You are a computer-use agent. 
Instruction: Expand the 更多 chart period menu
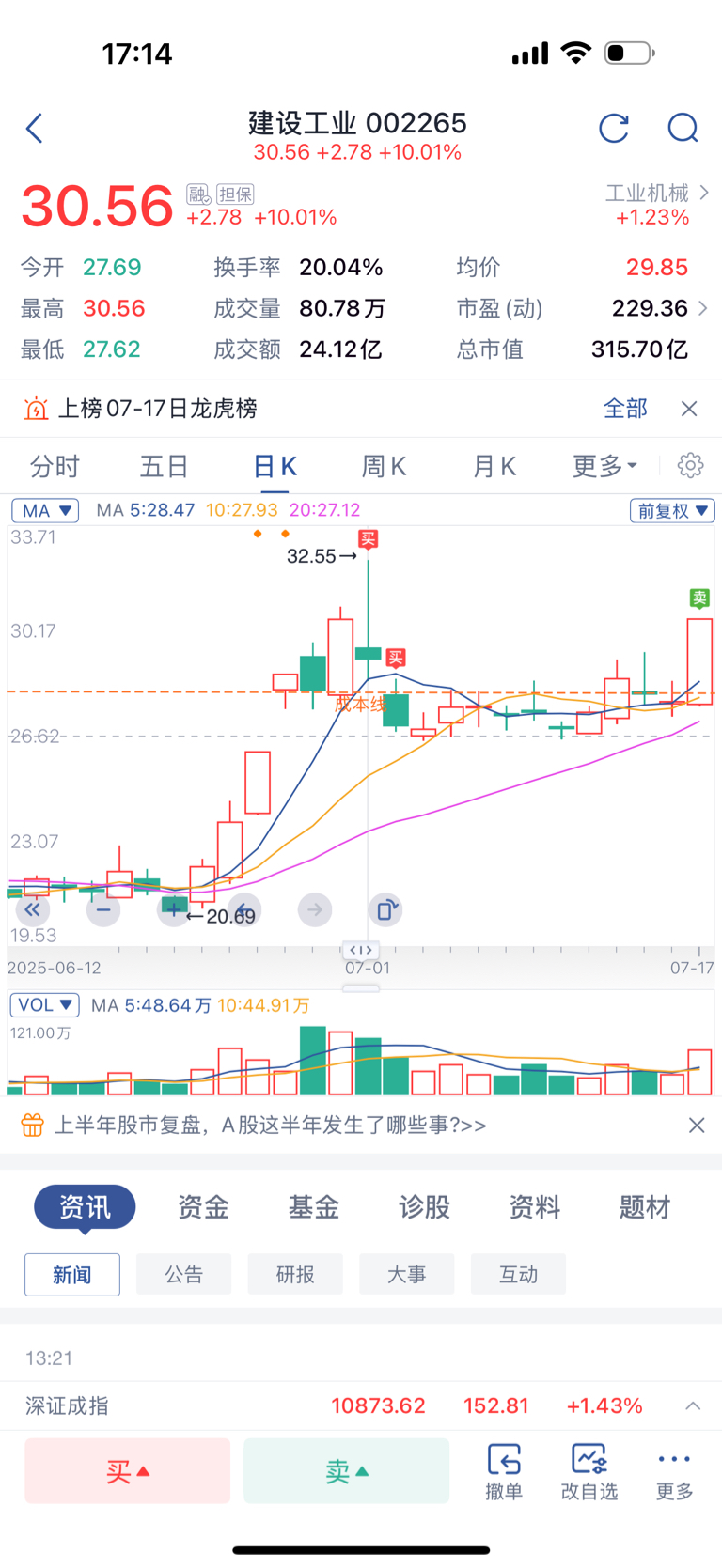coord(605,466)
